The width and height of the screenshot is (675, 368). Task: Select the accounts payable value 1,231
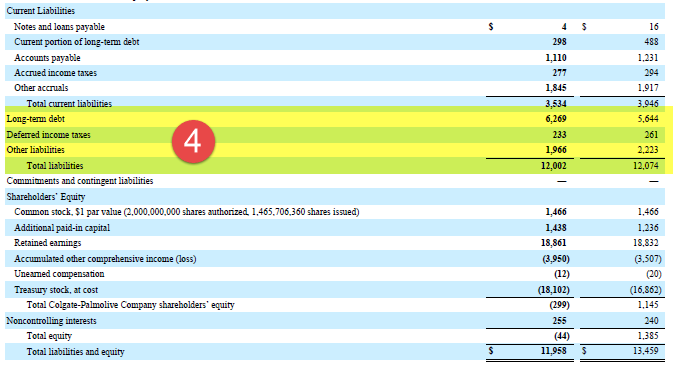point(648,58)
